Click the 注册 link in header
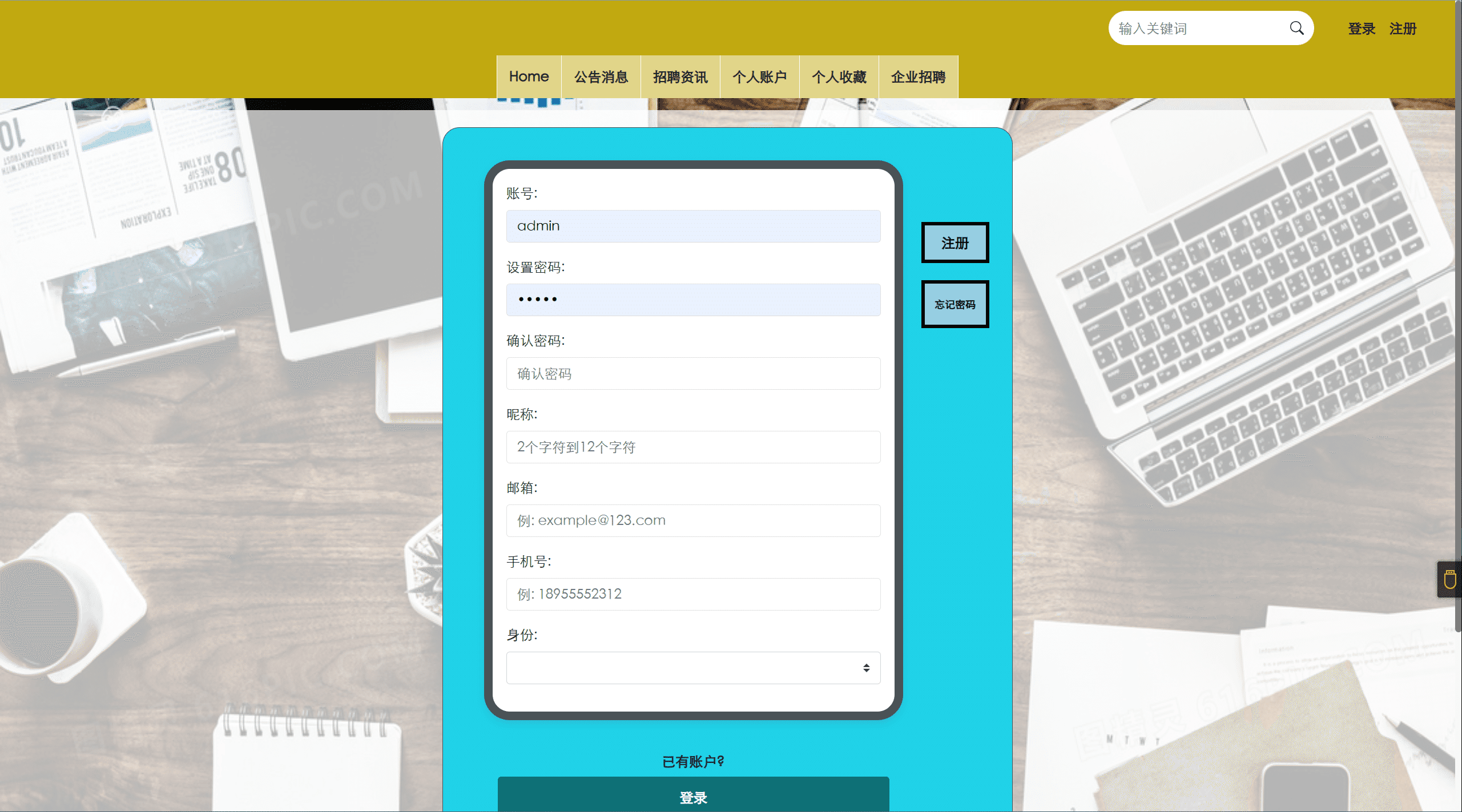This screenshot has height=812, width=1462. tap(1403, 29)
